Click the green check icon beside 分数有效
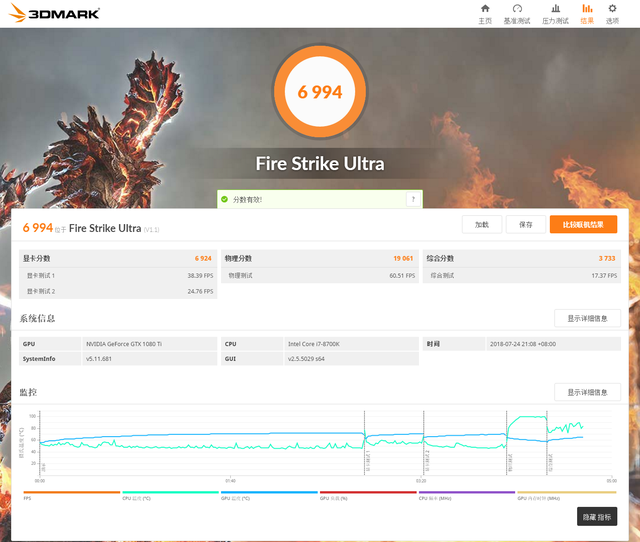The width and height of the screenshot is (640, 542). click(224, 199)
